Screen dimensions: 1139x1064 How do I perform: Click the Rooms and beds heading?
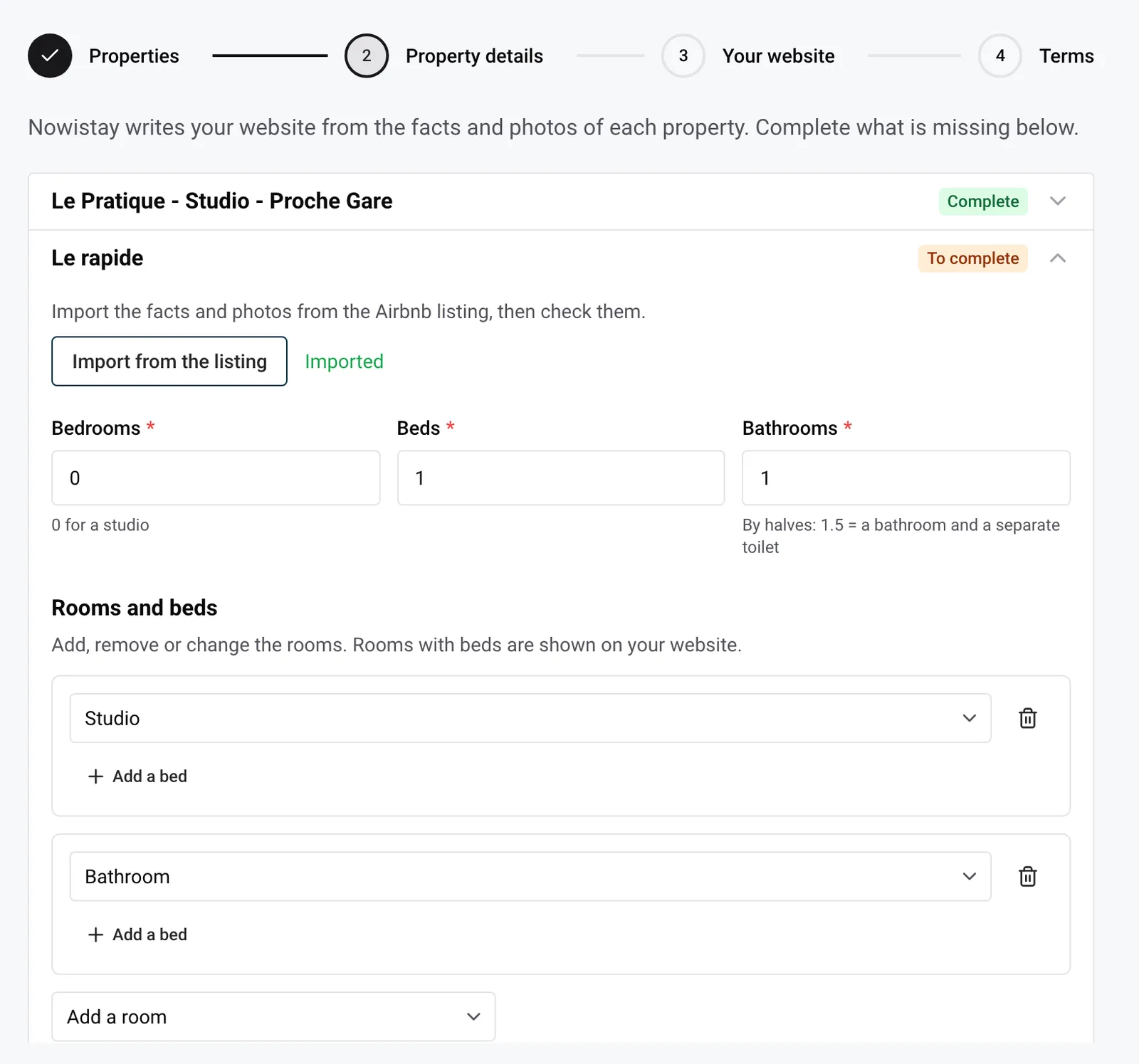pyautogui.click(x=135, y=608)
